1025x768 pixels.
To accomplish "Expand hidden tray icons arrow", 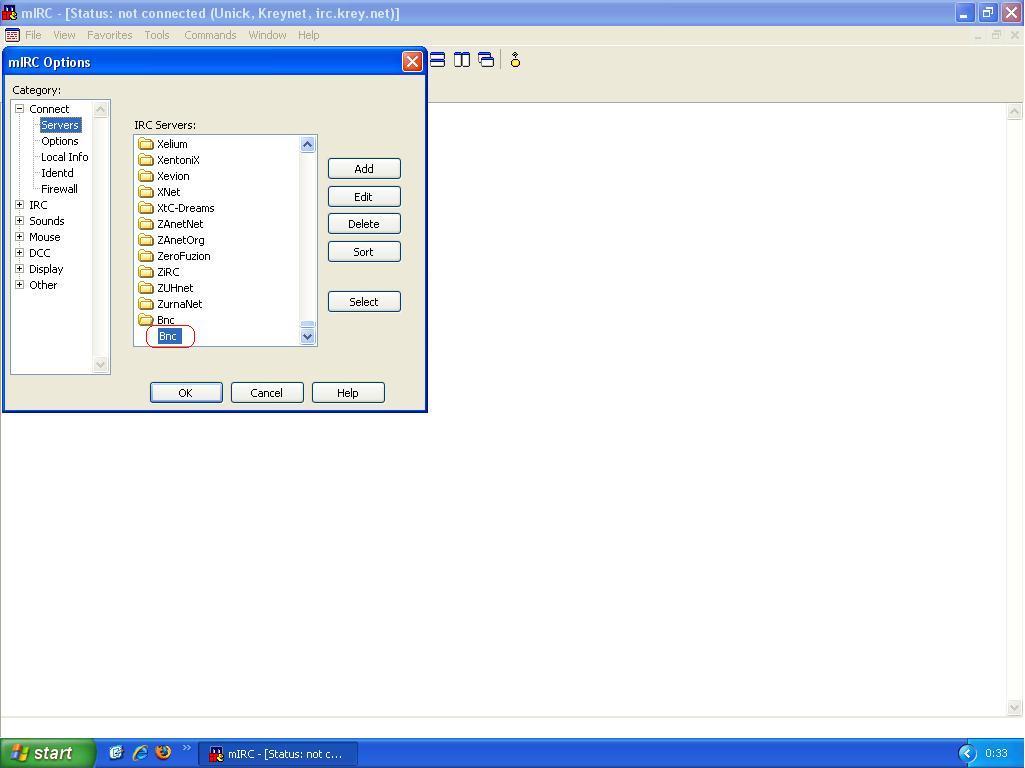I will (967, 754).
